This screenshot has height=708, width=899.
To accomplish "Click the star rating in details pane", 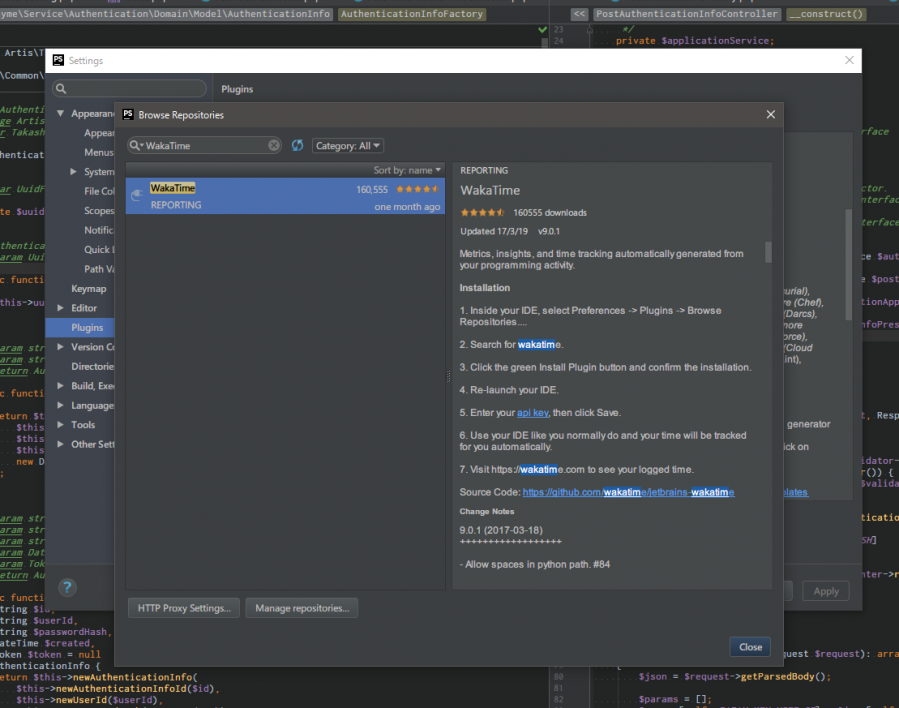I will (482, 213).
